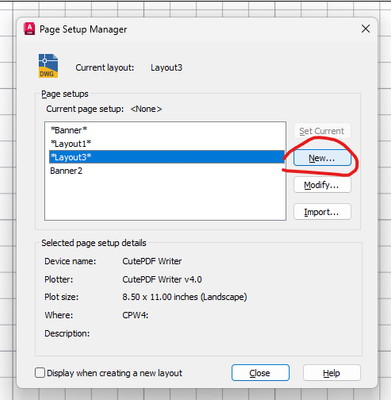The height and width of the screenshot is (400, 391).
Task: Click the Set Current button
Action: [322, 131]
